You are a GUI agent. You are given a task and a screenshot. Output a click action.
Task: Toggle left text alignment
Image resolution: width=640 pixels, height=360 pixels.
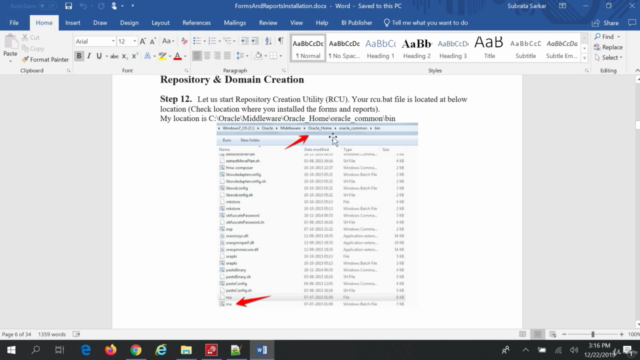(x=197, y=56)
